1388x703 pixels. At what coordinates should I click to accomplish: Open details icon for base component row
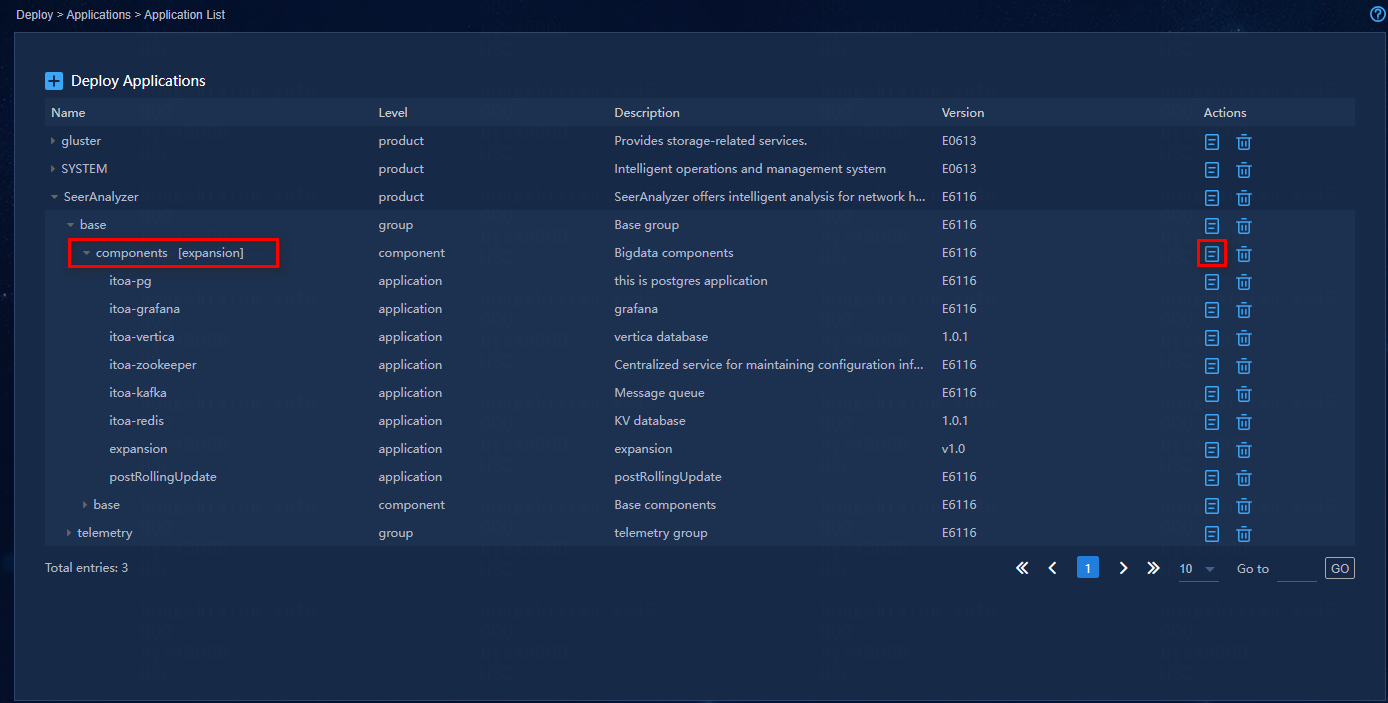1212,506
